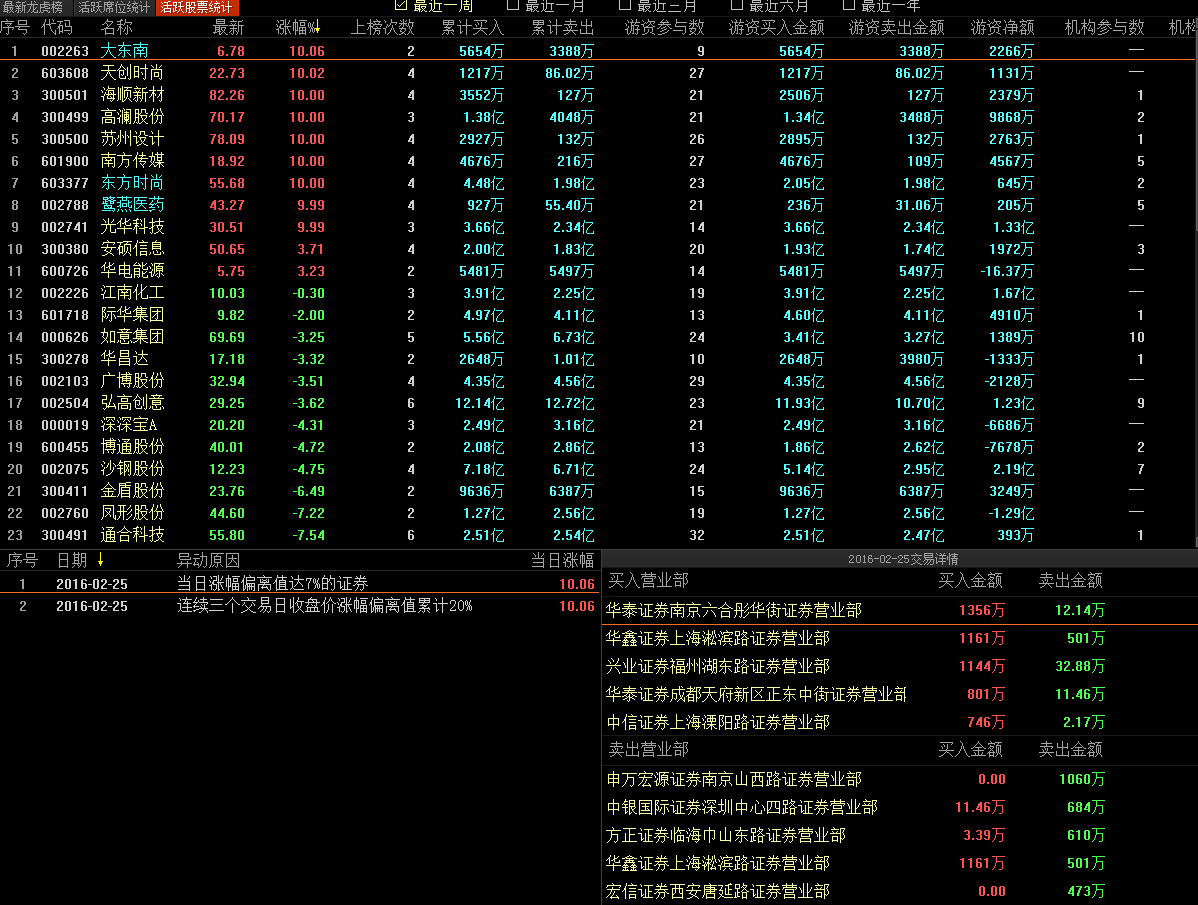This screenshot has height=905, width=1198.
Task: Click stock code 002263
Action: (65, 51)
